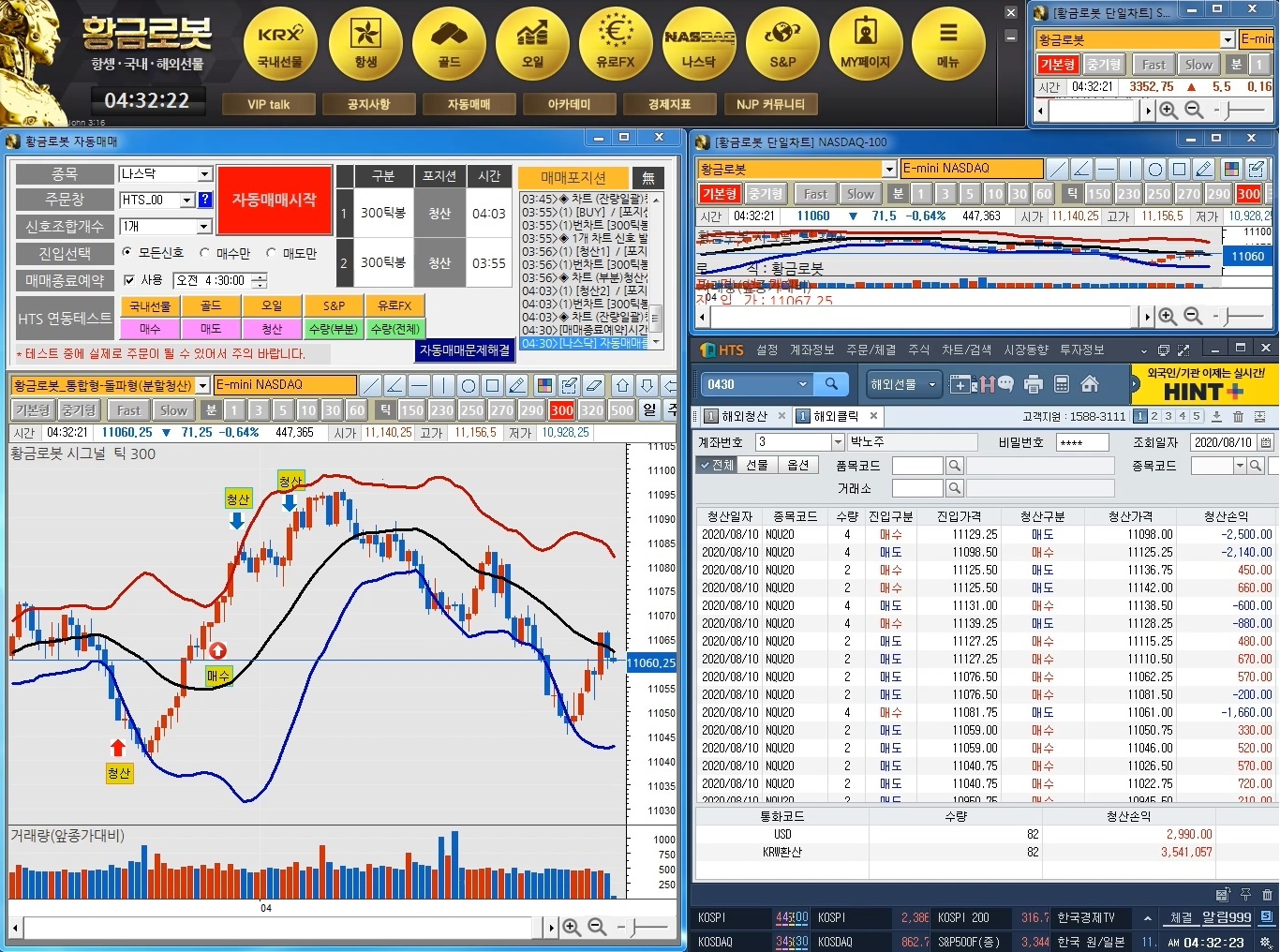Screen dimensions: 1280x952
Task: Open 차트/검색 menu in HTS
Action: [x=966, y=350]
